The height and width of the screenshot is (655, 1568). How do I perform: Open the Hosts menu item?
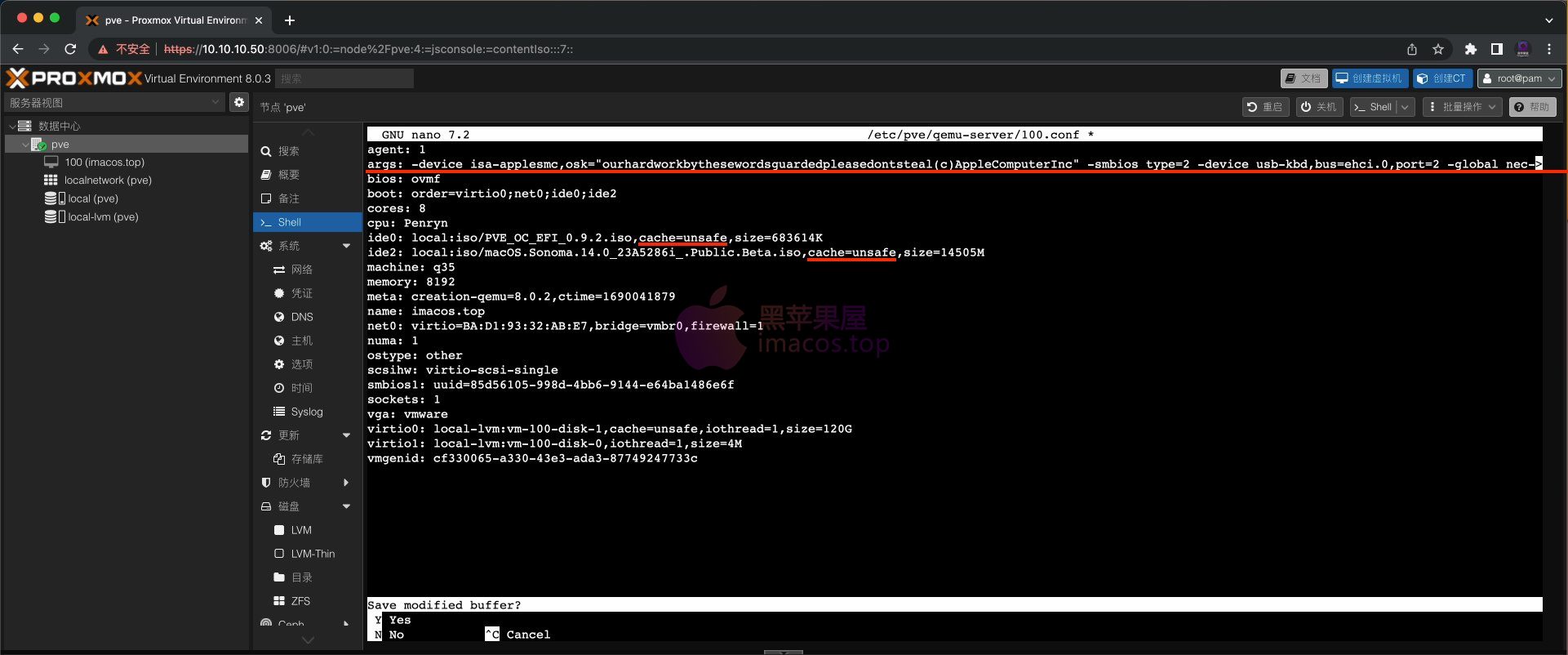(x=307, y=341)
